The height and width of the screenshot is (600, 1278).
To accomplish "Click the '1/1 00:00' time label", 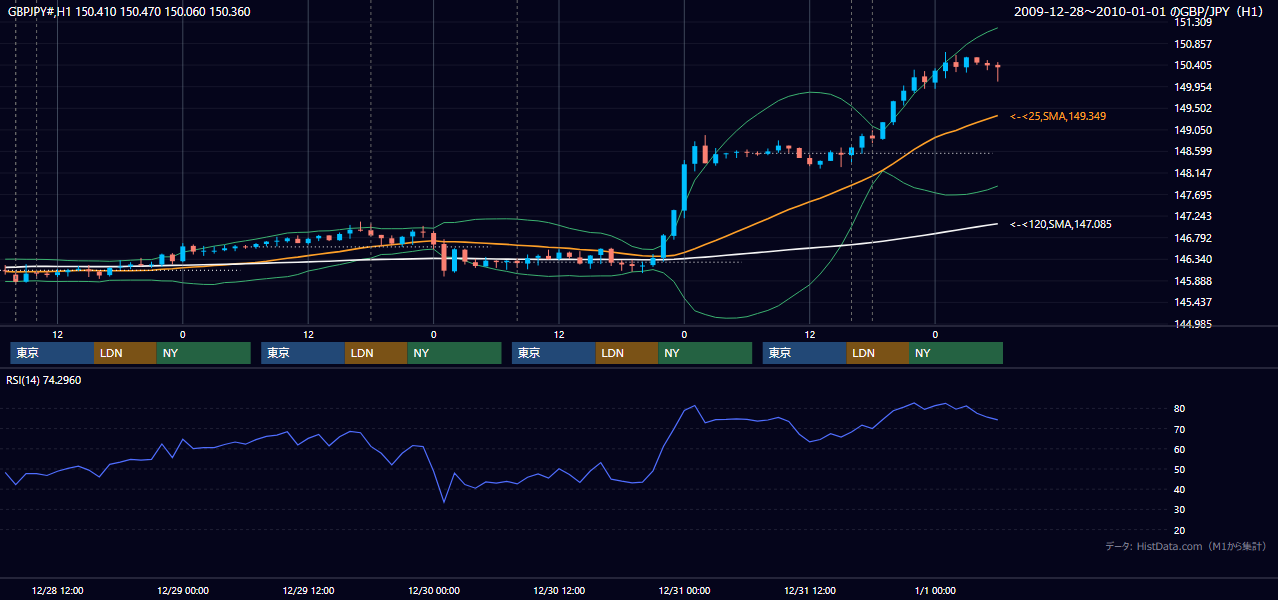I will (x=935, y=590).
